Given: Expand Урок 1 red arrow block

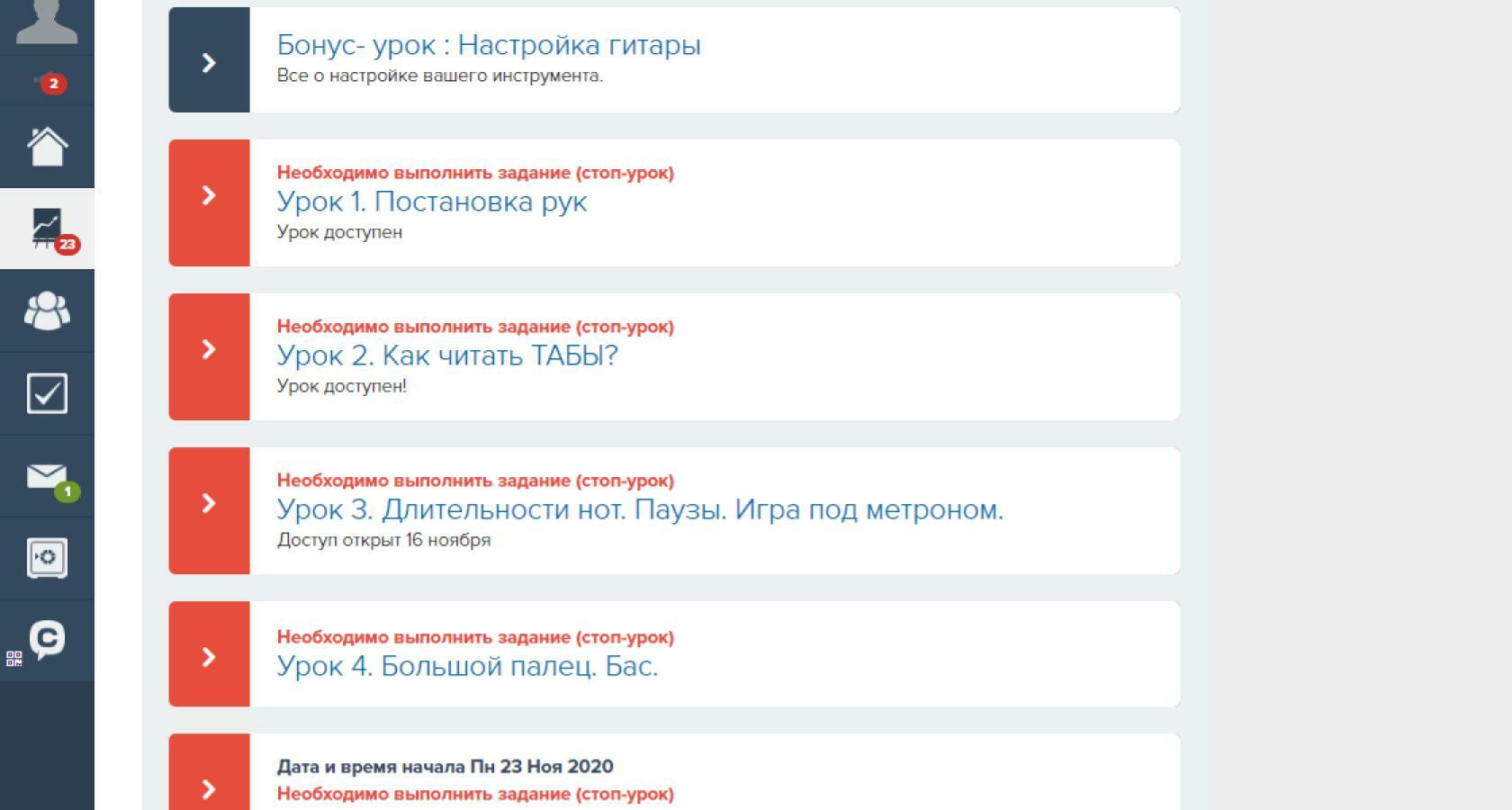Looking at the screenshot, I should [209, 202].
